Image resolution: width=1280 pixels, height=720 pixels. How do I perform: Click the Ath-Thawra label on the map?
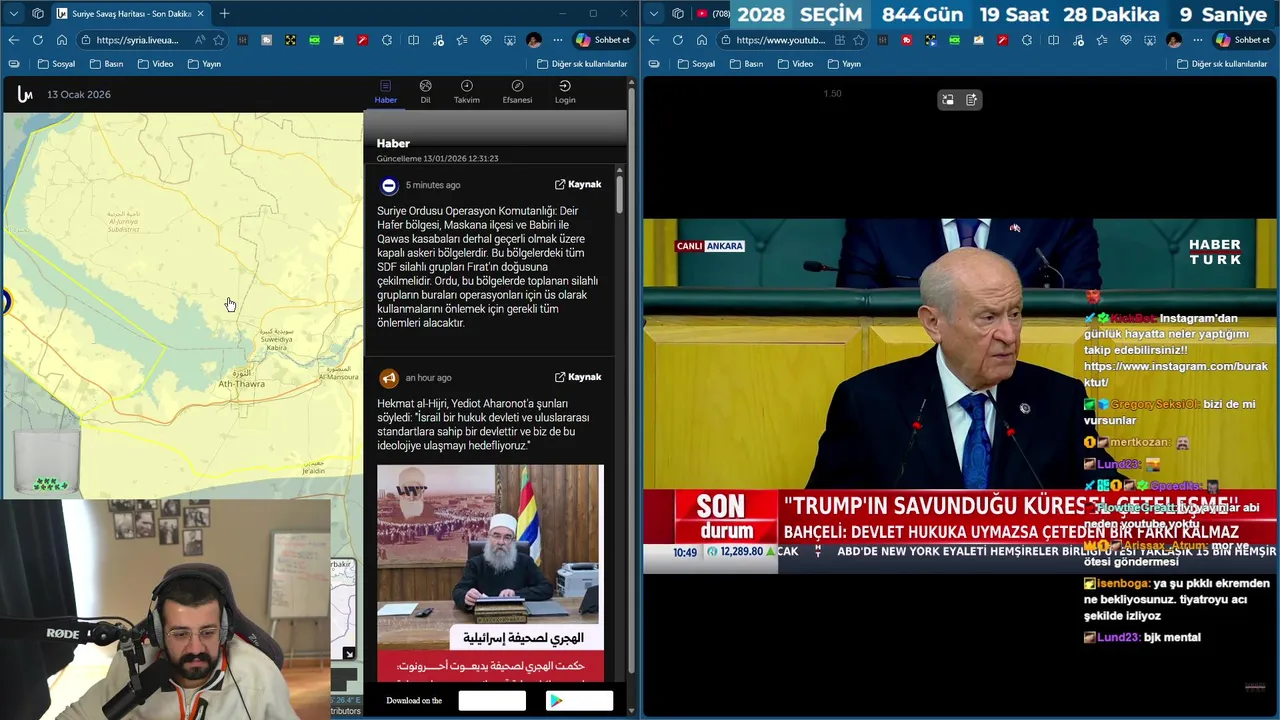pyautogui.click(x=242, y=384)
